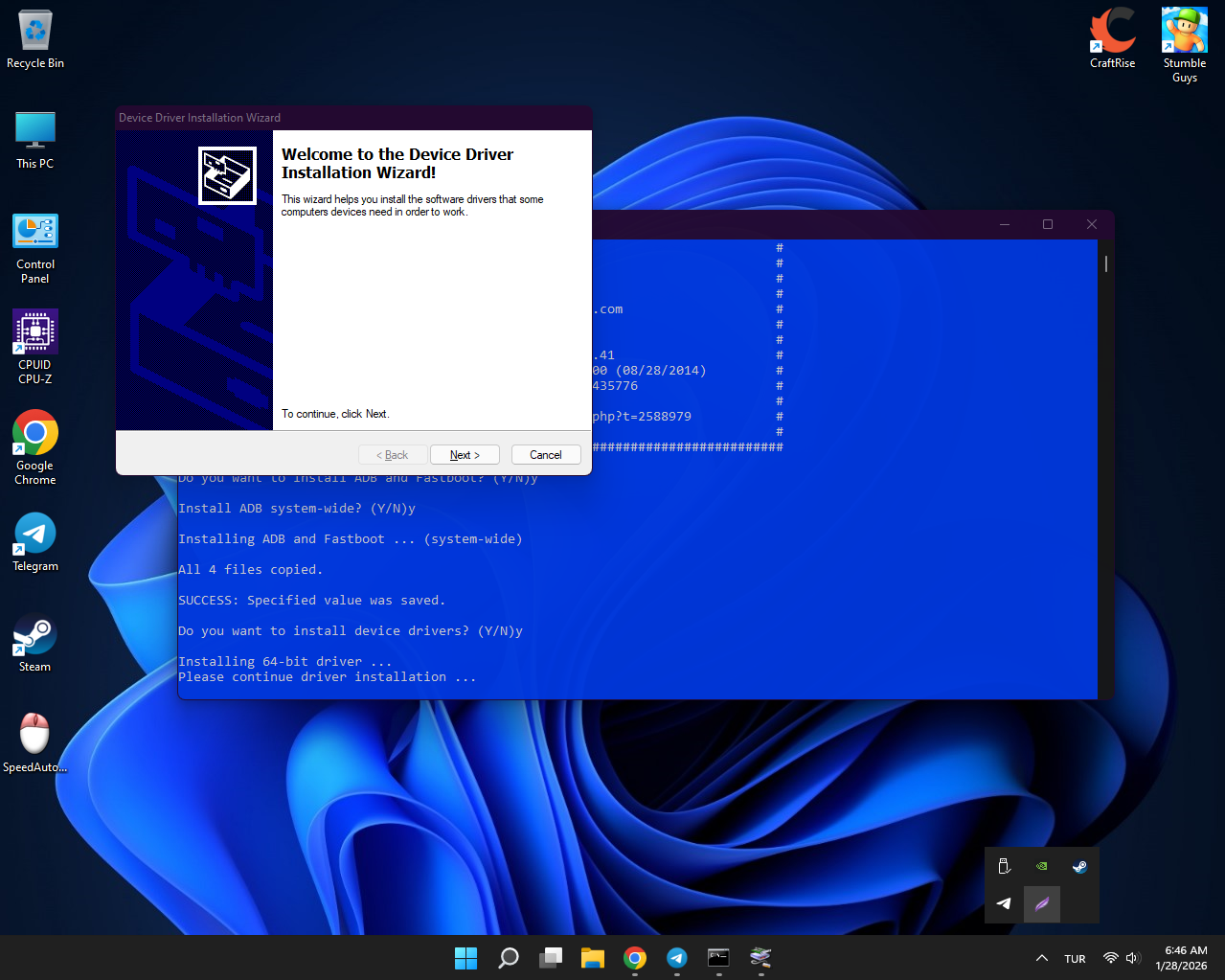The width and height of the screenshot is (1225, 980).
Task: Maximize the blue console window
Action: (x=1048, y=224)
